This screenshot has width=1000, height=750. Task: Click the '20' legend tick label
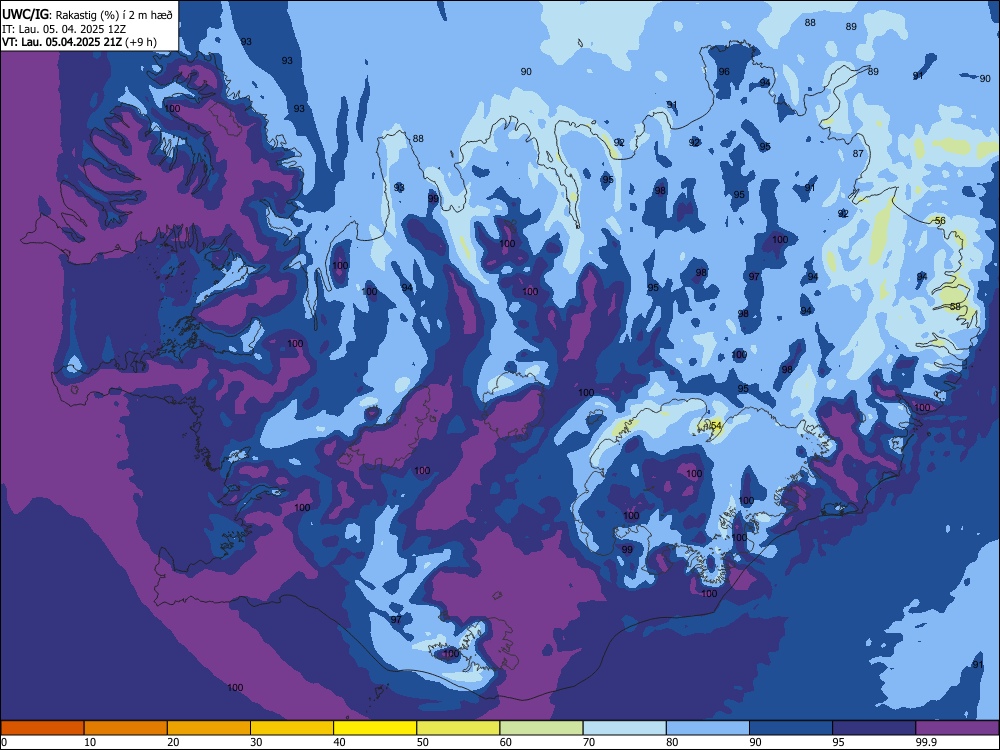(173, 742)
